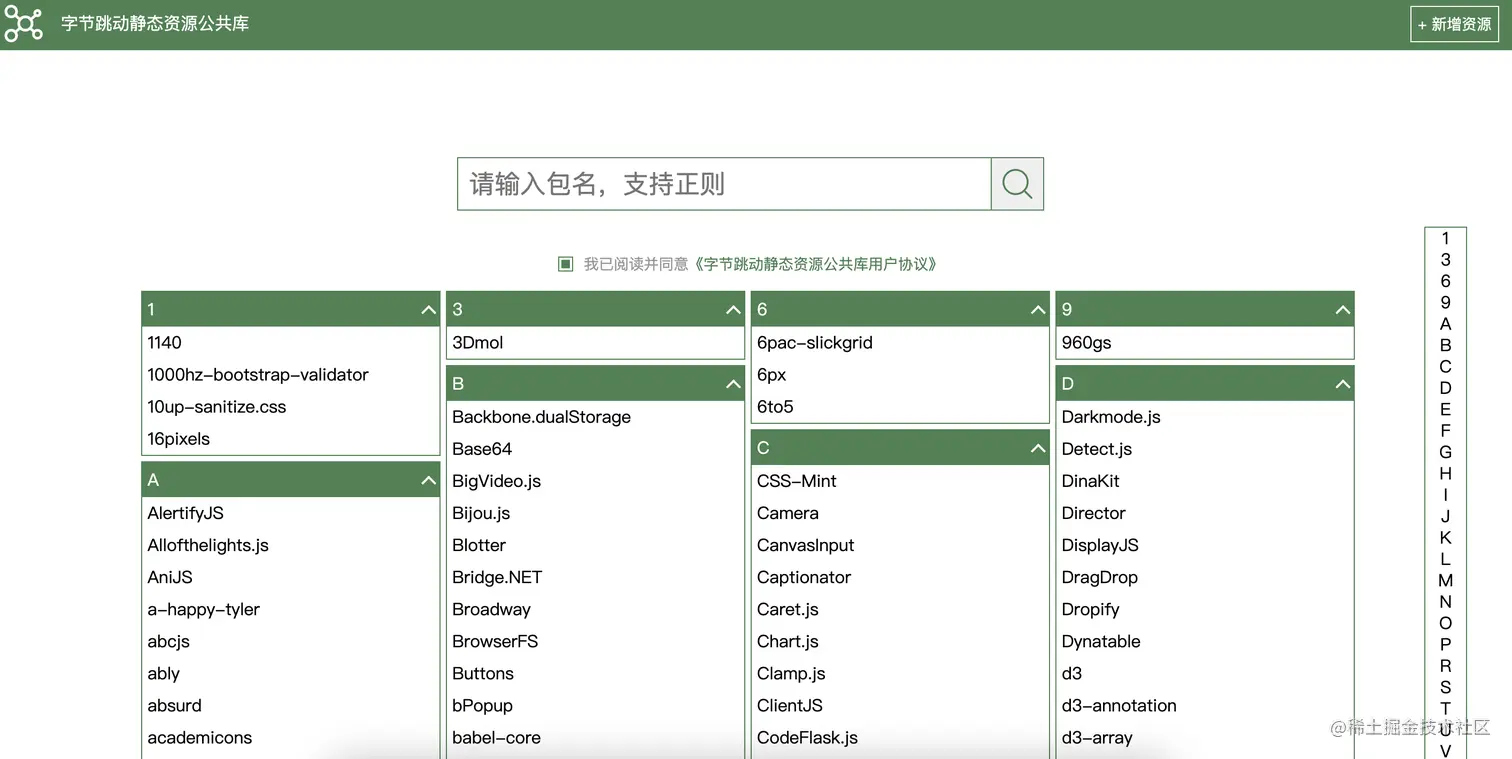Collapse the "D" group with its chevron
Viewport: 1512px width, 759px height.
1343,384
